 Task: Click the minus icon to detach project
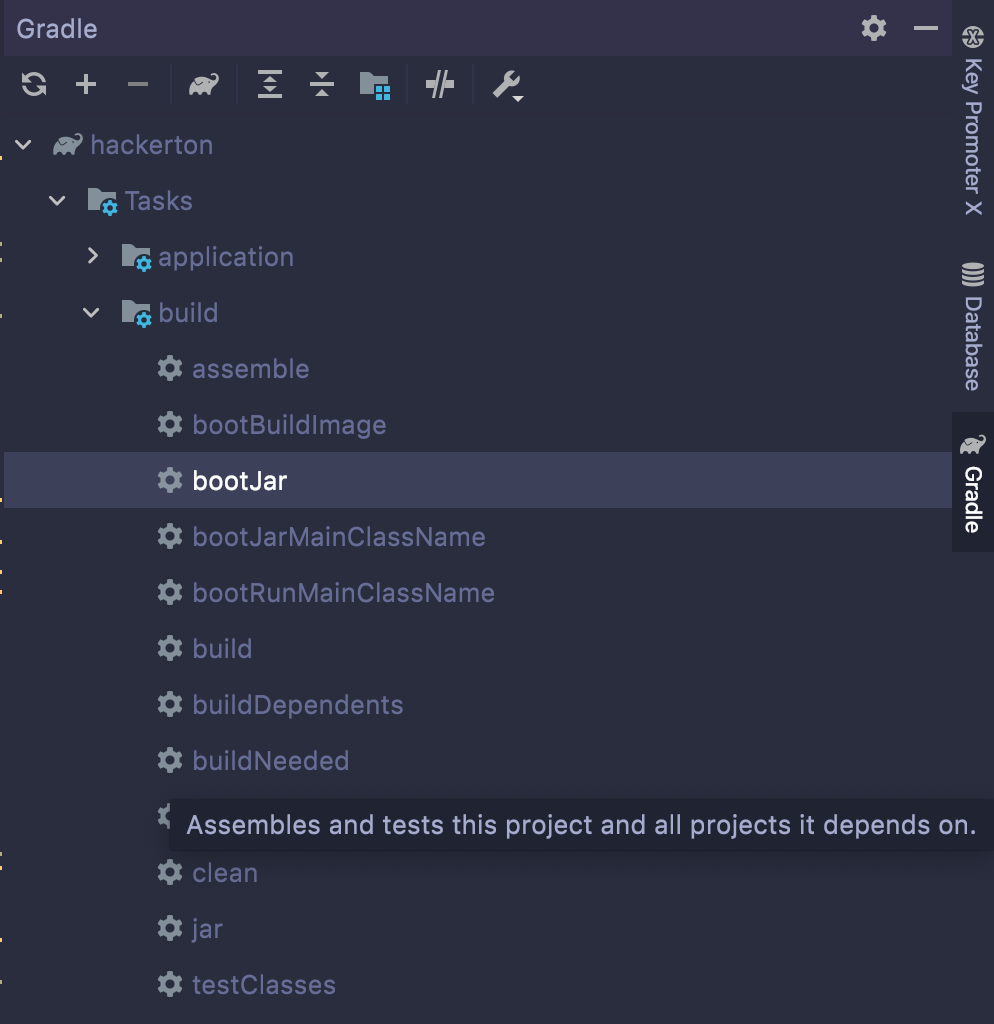(138, 84)
